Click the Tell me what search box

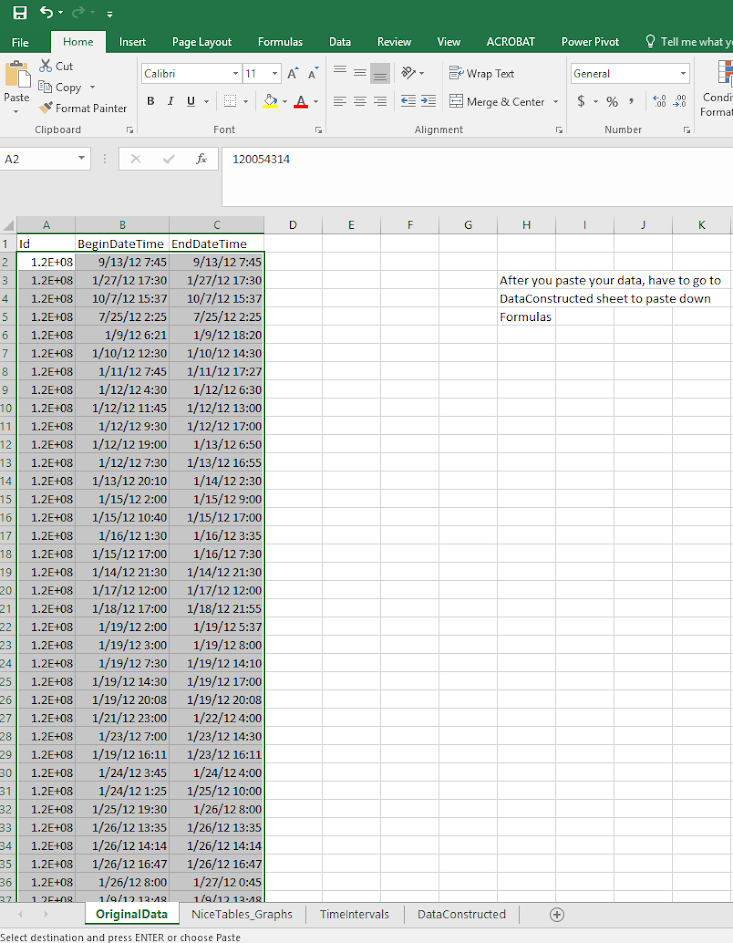(x=689, y=41)
